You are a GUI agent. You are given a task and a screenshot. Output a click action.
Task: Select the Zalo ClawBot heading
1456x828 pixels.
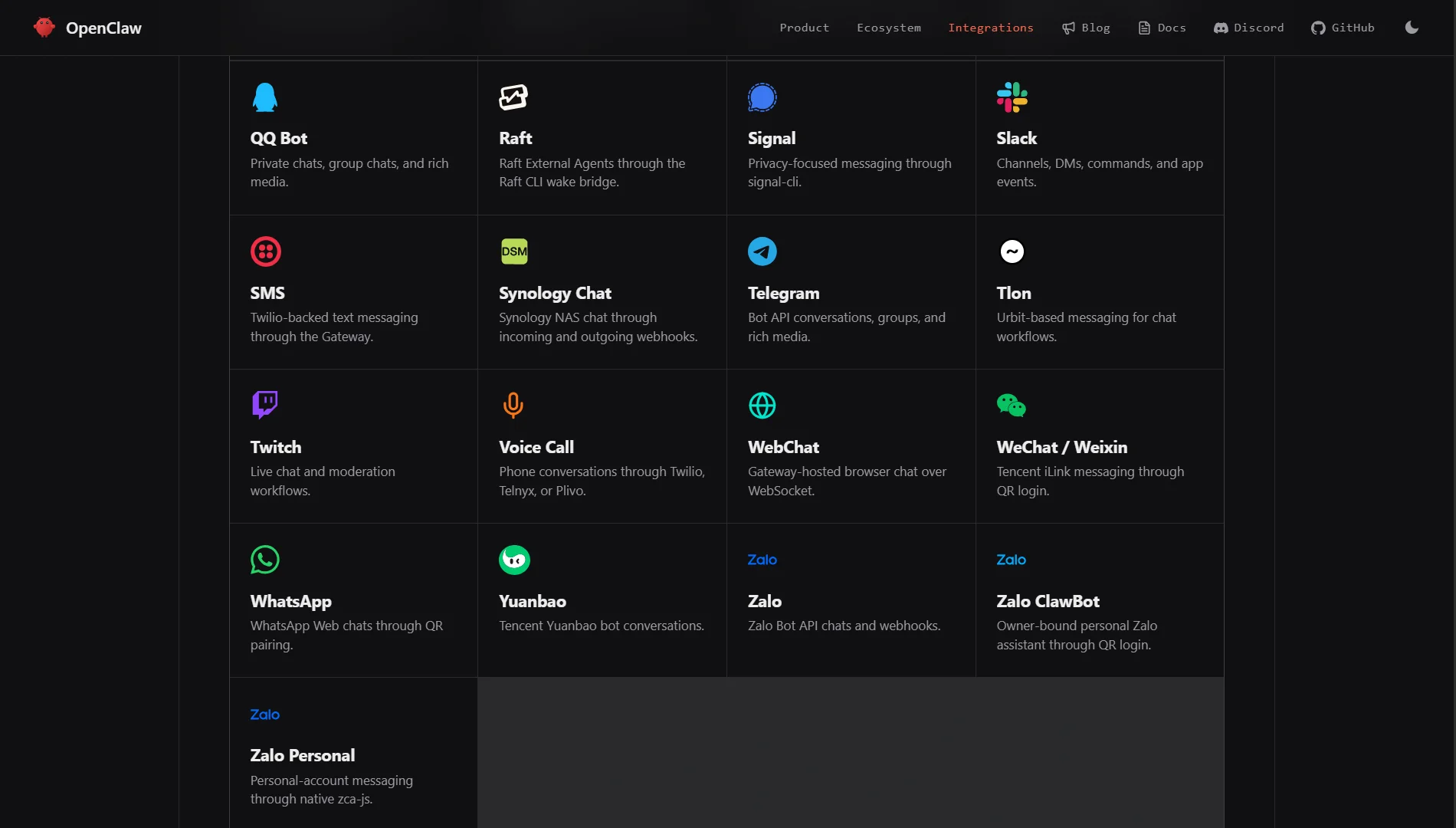[x=1048, y=601]
